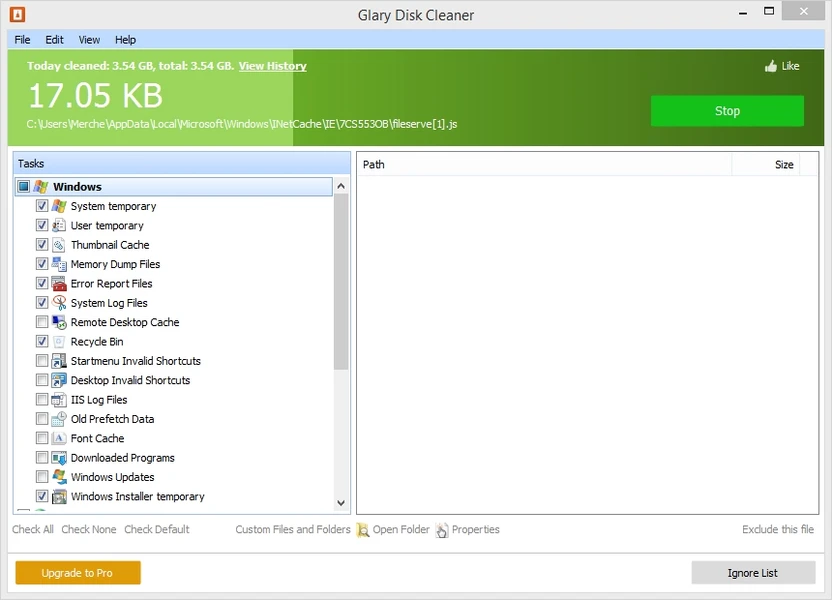
Task: Click task list scroll up arrow
Action: [x=341, y=186]
